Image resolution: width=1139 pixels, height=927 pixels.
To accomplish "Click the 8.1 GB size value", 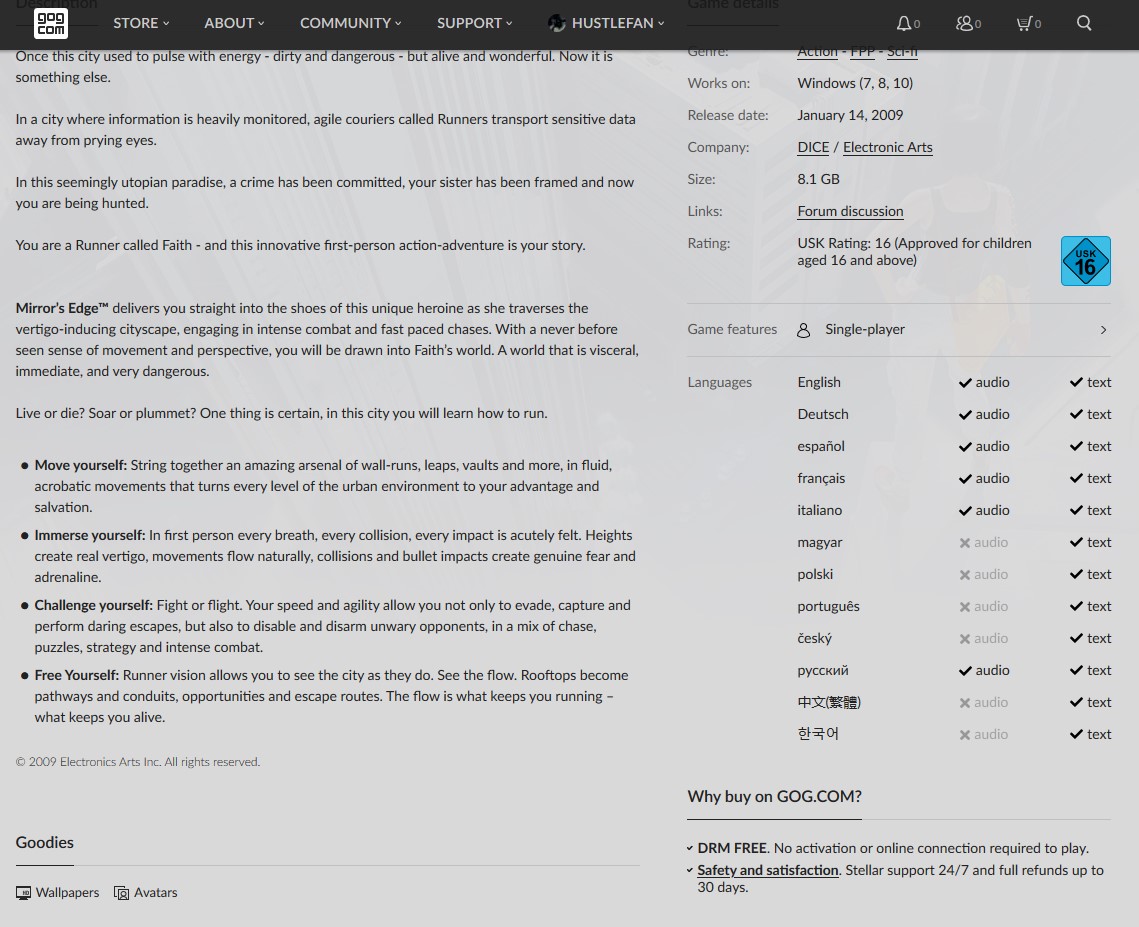I will (x=818, y=179).
